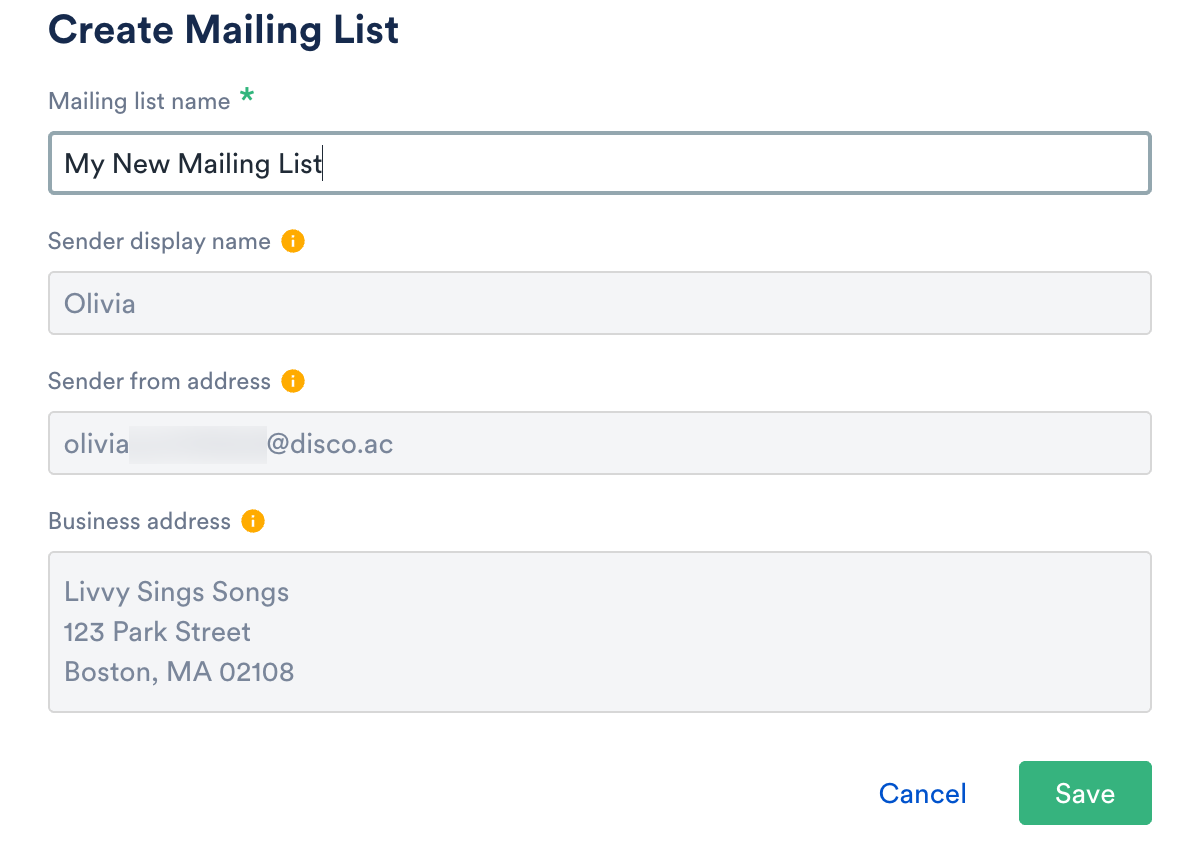Click the Sender display name field containing Olivia
Viewport: 1195px width, 845px height.
pyautogui.click(x=598, y=303)
